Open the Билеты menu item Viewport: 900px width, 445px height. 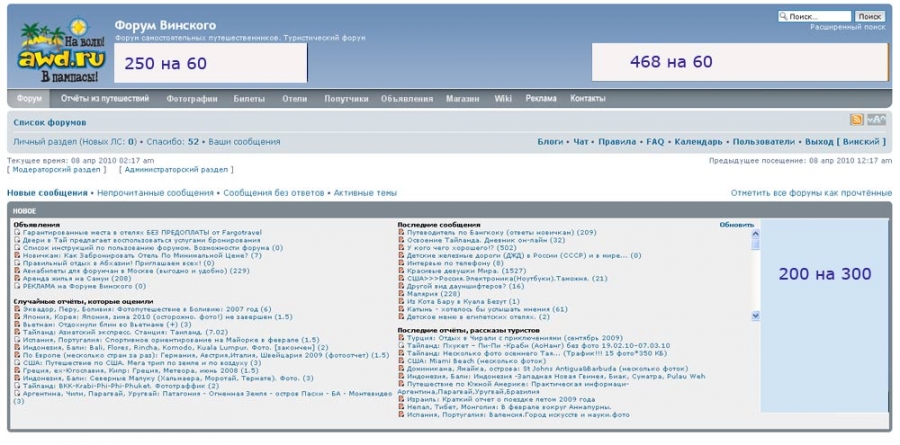click(x=249, y=99)
